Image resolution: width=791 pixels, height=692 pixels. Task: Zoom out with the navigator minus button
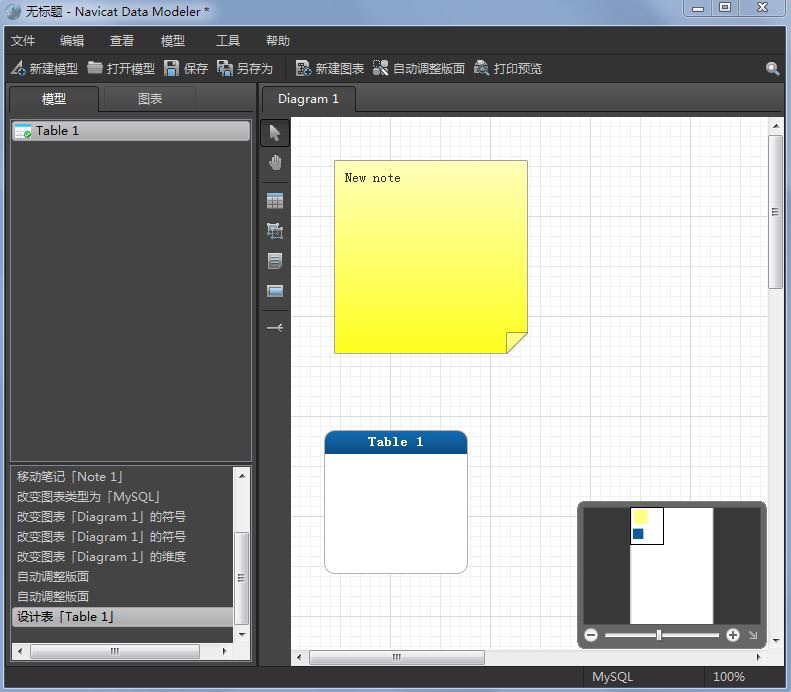tap(591, 635)
